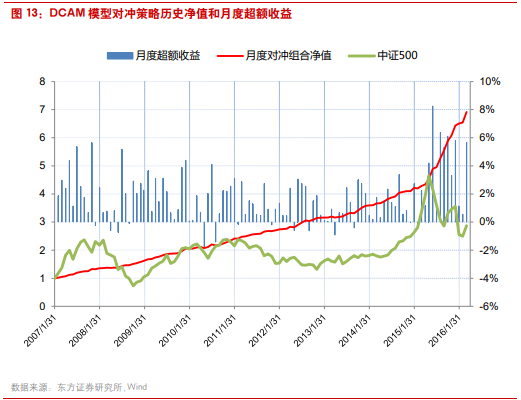This screenshot has height=400, width=521.
Task: Click date label '2013/1/31'
Action: click(311, 330)
